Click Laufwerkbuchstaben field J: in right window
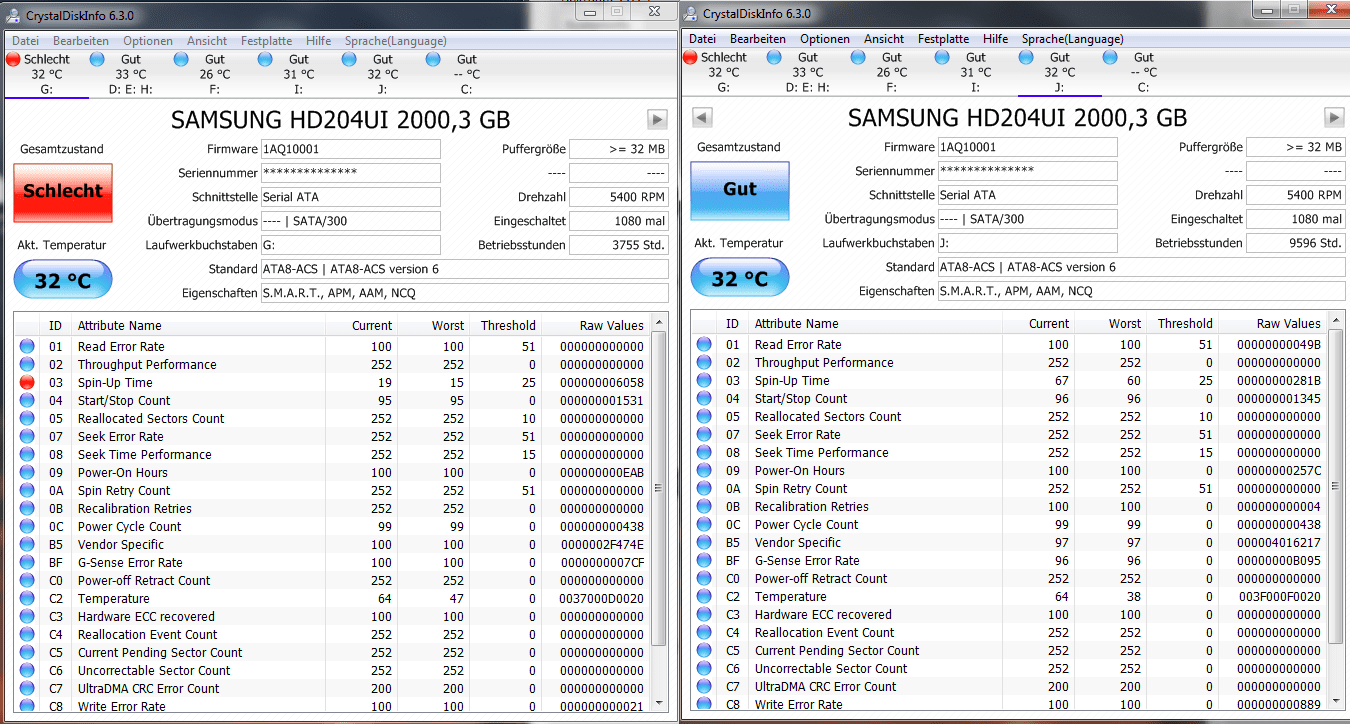The image size is (1350, 724). pos(1027,243)
